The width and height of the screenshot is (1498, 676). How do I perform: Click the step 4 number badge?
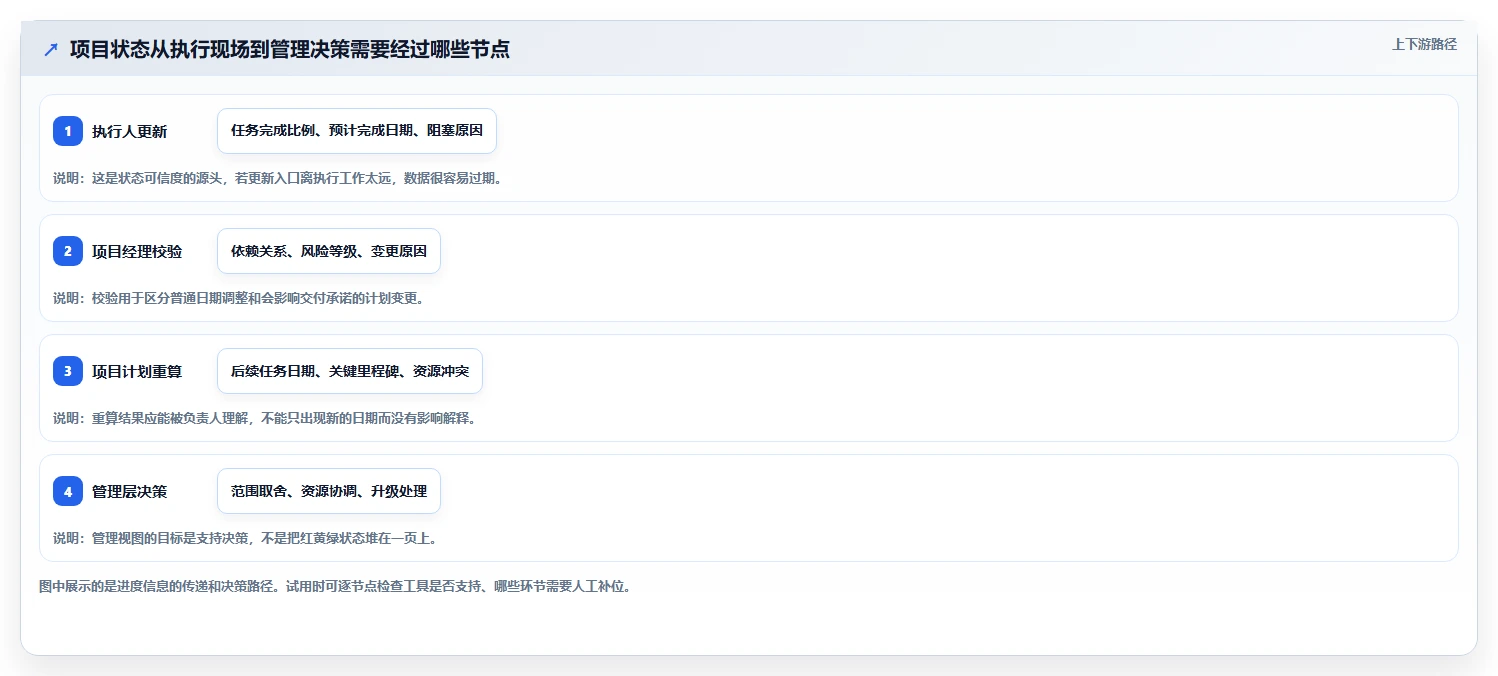click(x=68, y=491)
